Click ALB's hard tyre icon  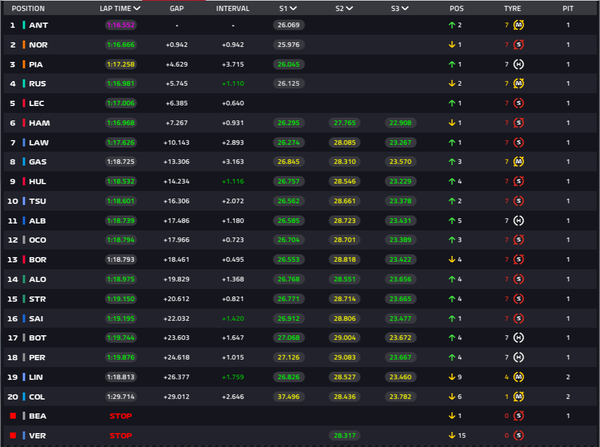click(518, 220)
